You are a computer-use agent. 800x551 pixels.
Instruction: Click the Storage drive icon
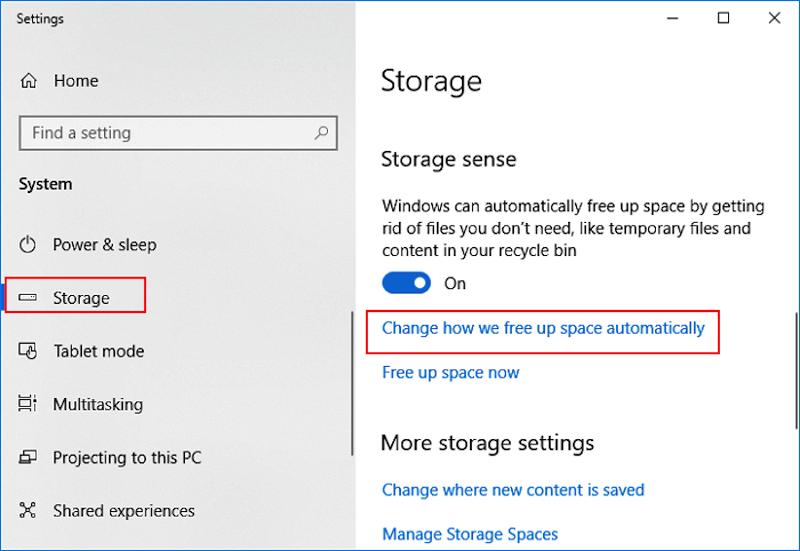click(x=29, y=298)
